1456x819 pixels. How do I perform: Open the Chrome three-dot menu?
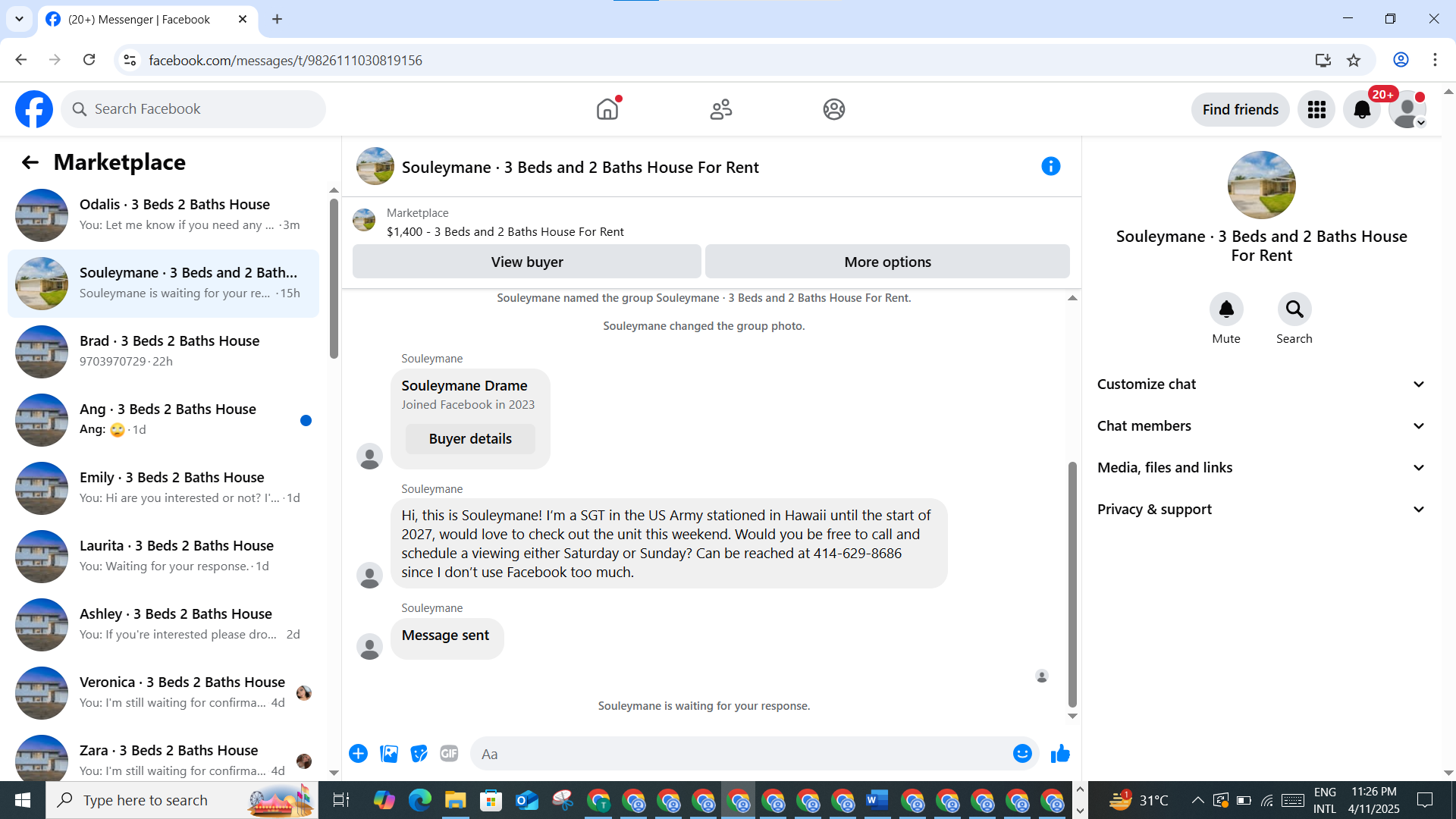1435,60
